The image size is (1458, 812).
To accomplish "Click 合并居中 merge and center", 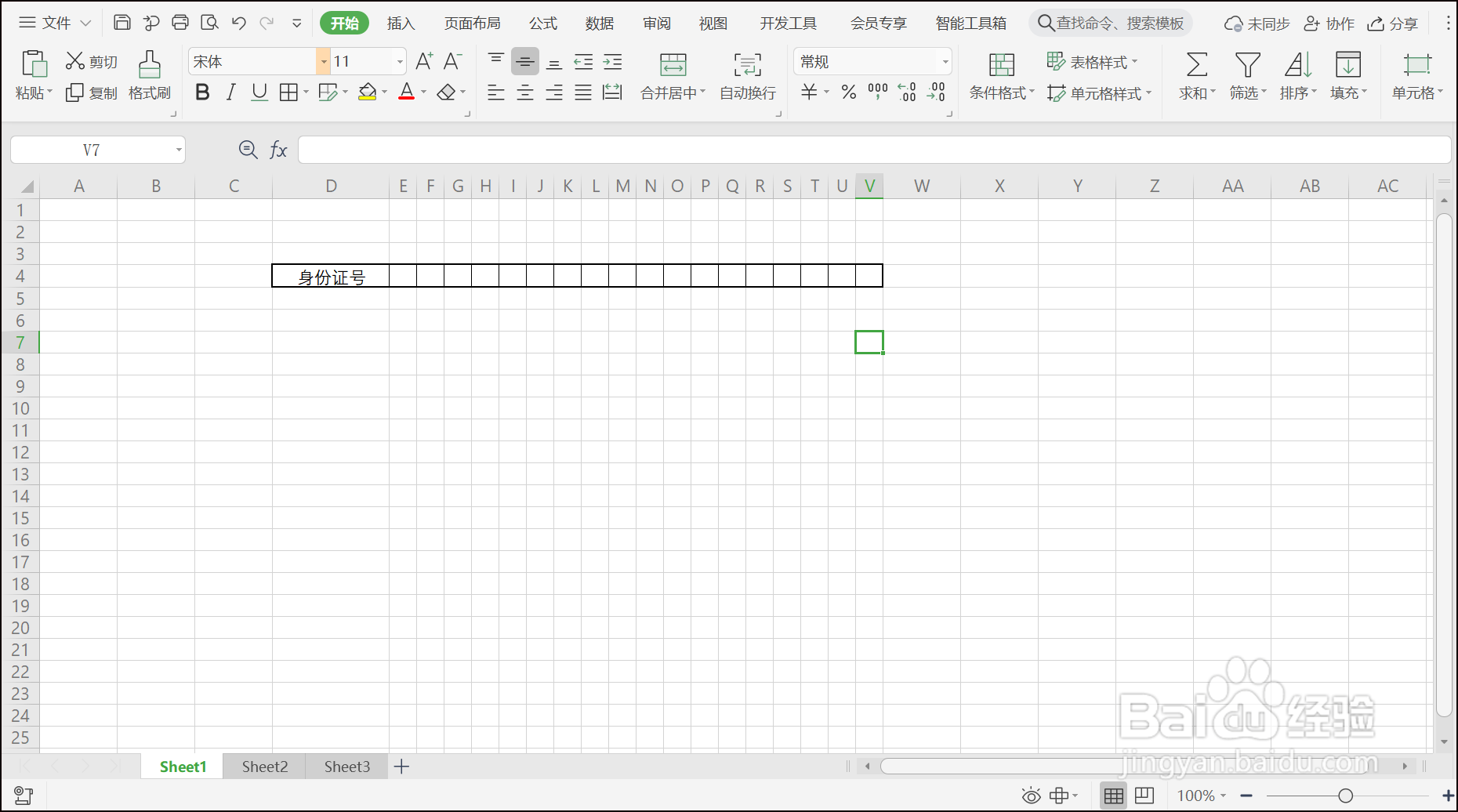I will click(x=673, y=76).
